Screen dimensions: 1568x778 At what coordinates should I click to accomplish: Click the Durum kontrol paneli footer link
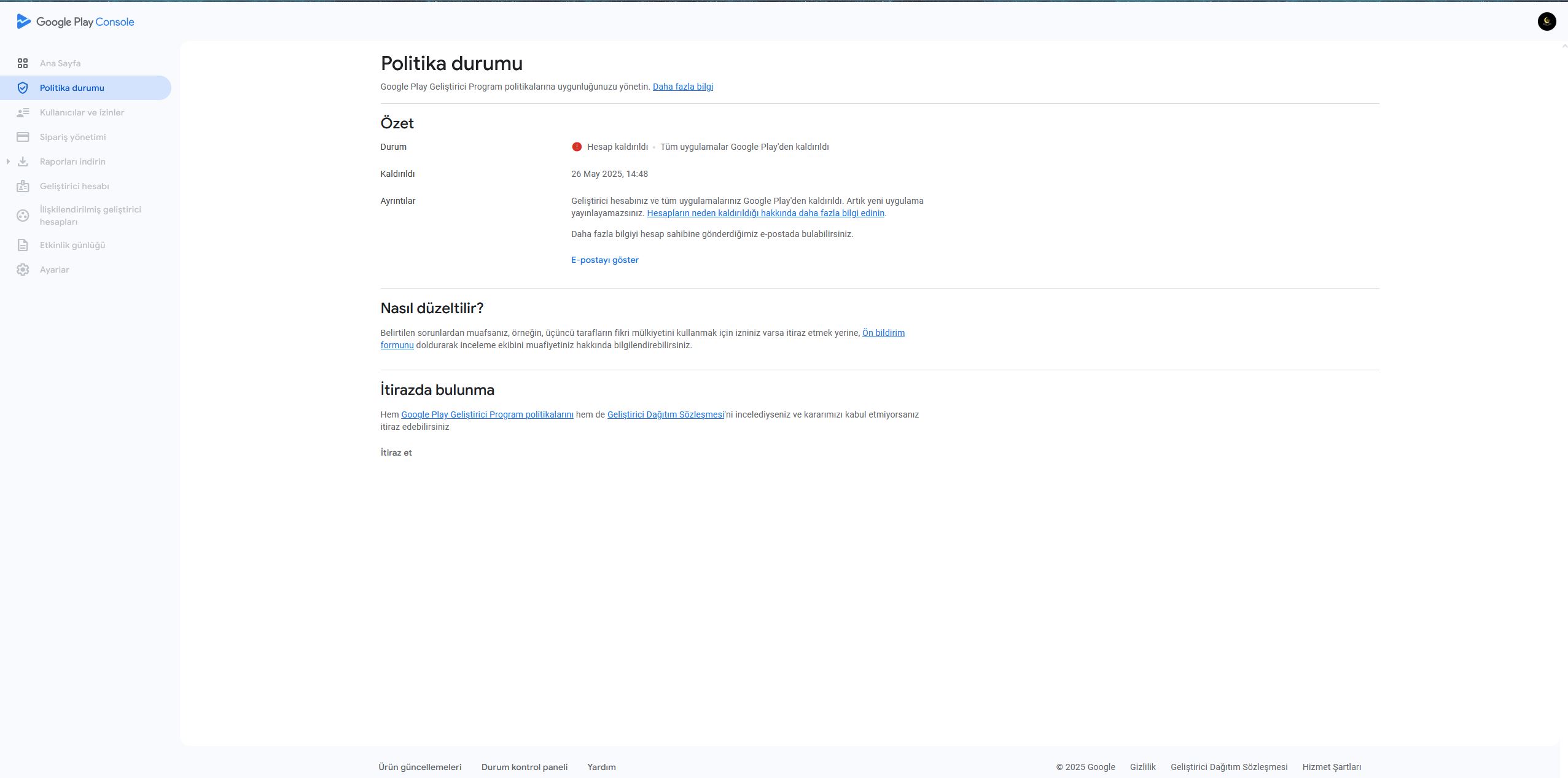click(524, 767)
